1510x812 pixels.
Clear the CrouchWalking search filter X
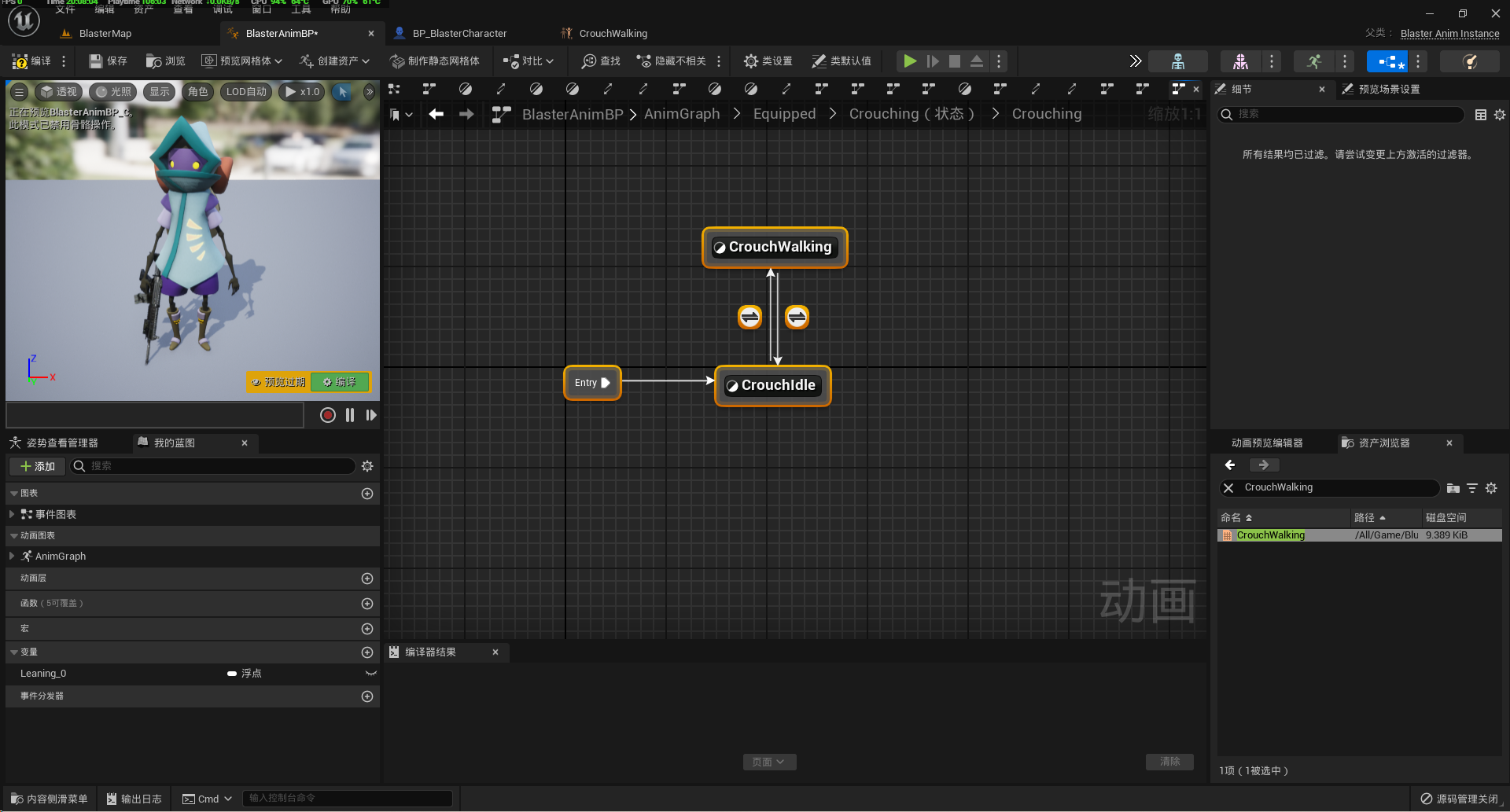click(1228, 488)
